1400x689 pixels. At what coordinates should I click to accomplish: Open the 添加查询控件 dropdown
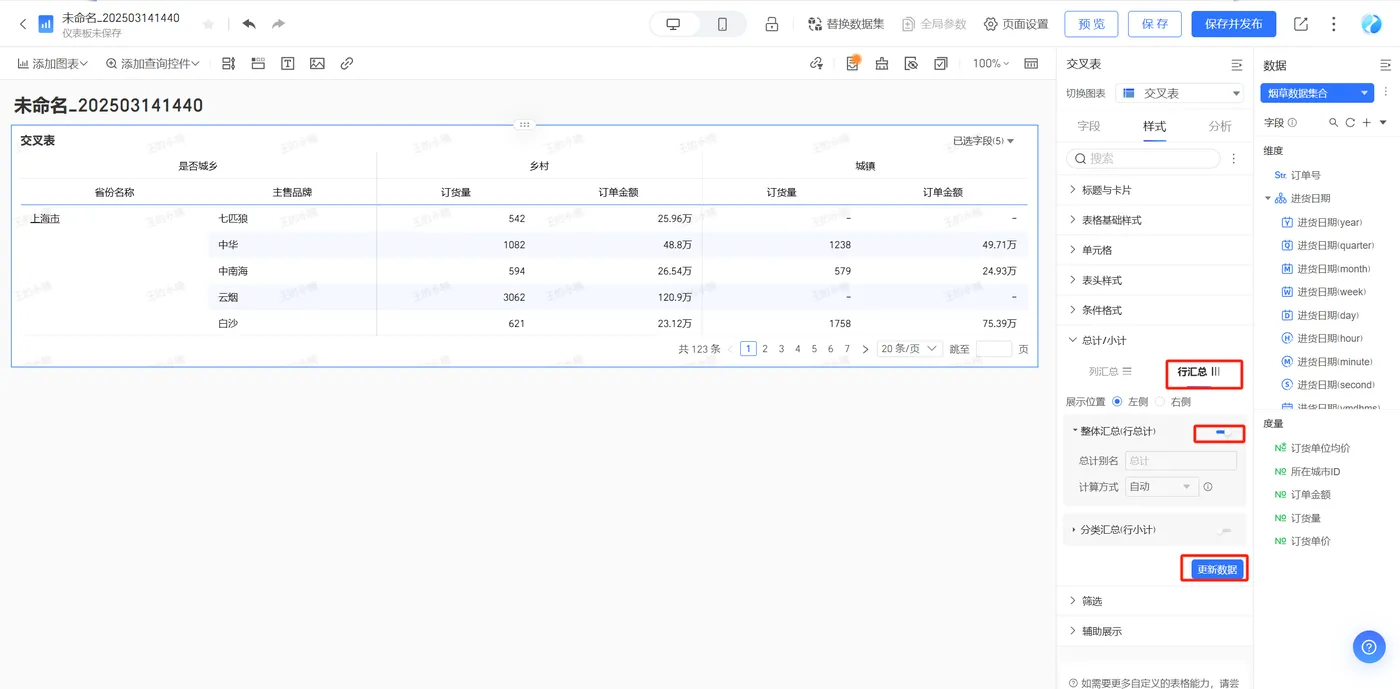click(x=153, y=64)
